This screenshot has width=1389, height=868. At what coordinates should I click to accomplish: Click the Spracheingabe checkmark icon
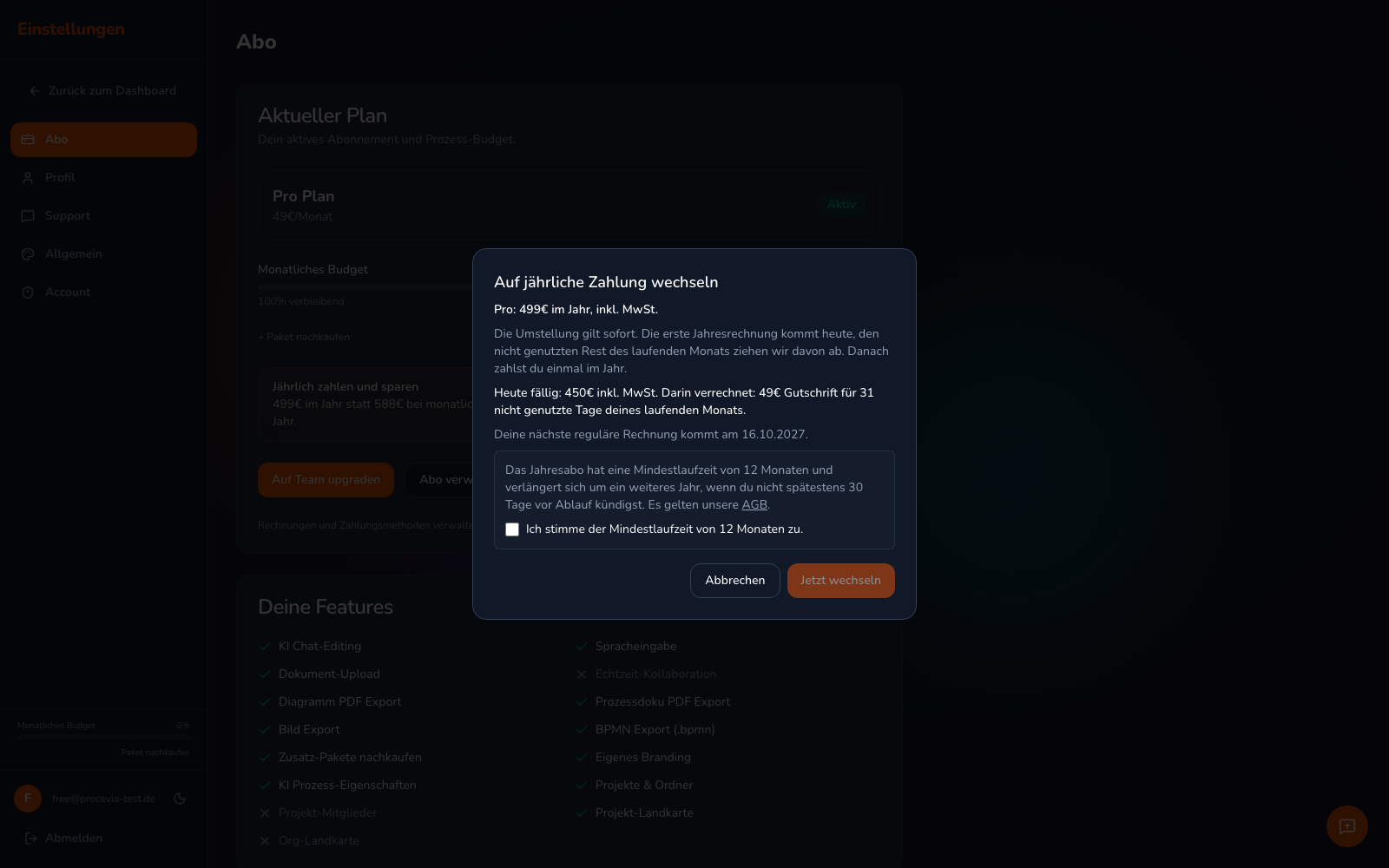(582, 647)
